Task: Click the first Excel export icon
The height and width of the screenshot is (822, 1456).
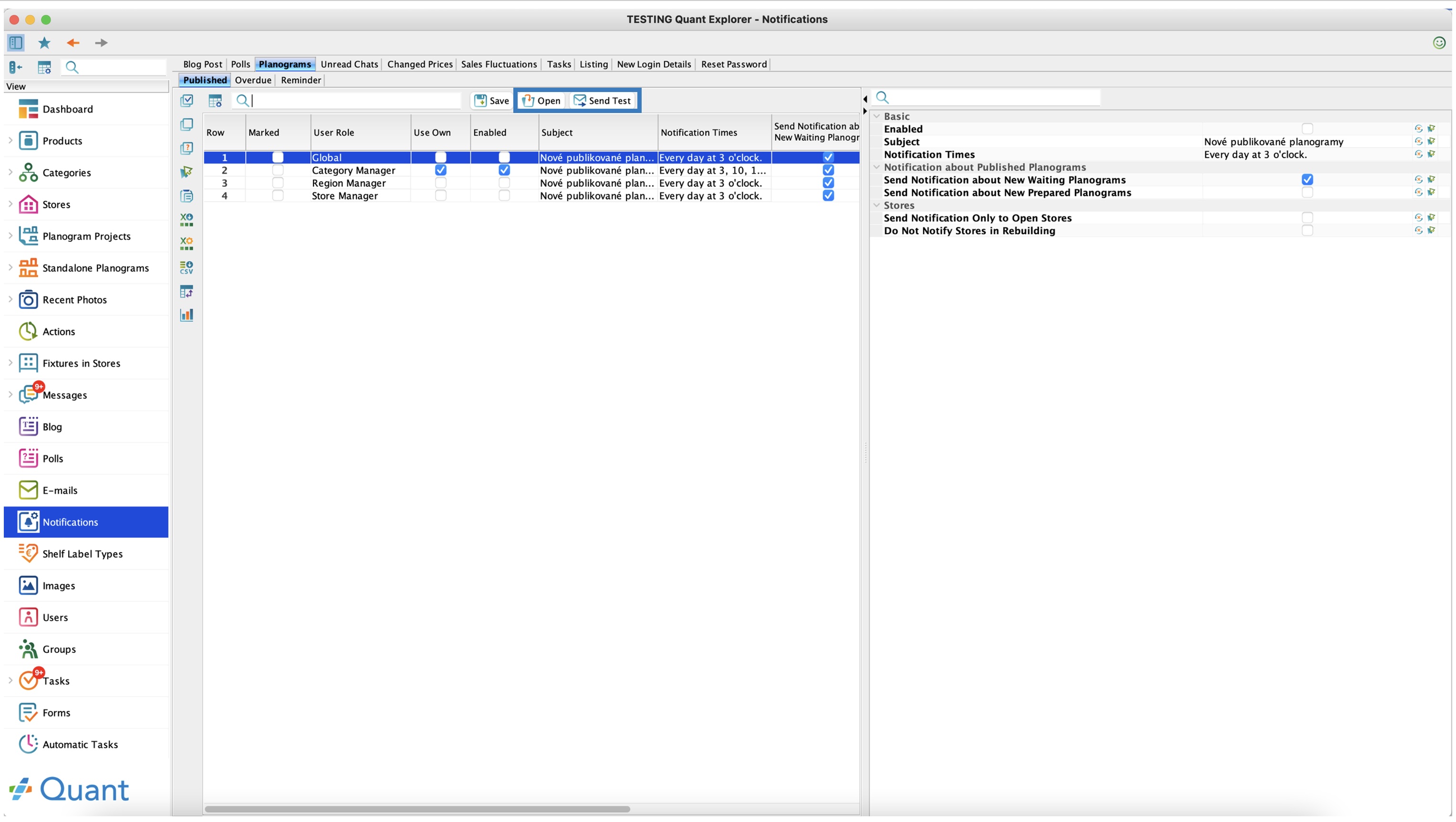Action: tap(187, 220)
